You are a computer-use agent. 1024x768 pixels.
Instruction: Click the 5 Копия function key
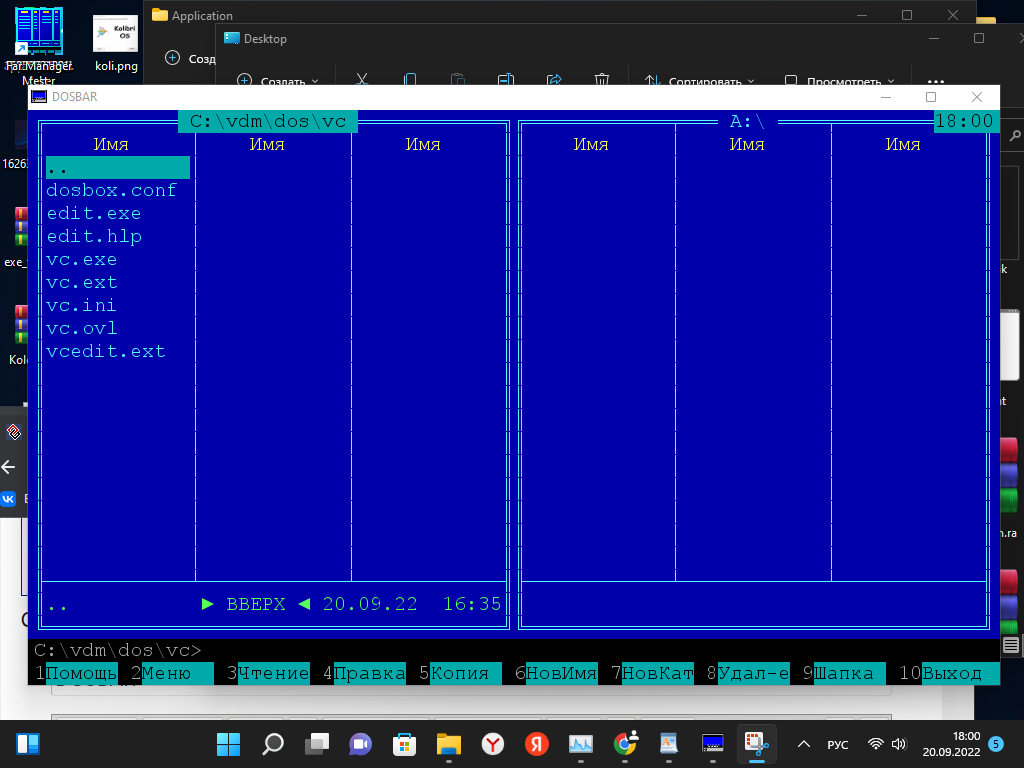(x=460, y=673)
